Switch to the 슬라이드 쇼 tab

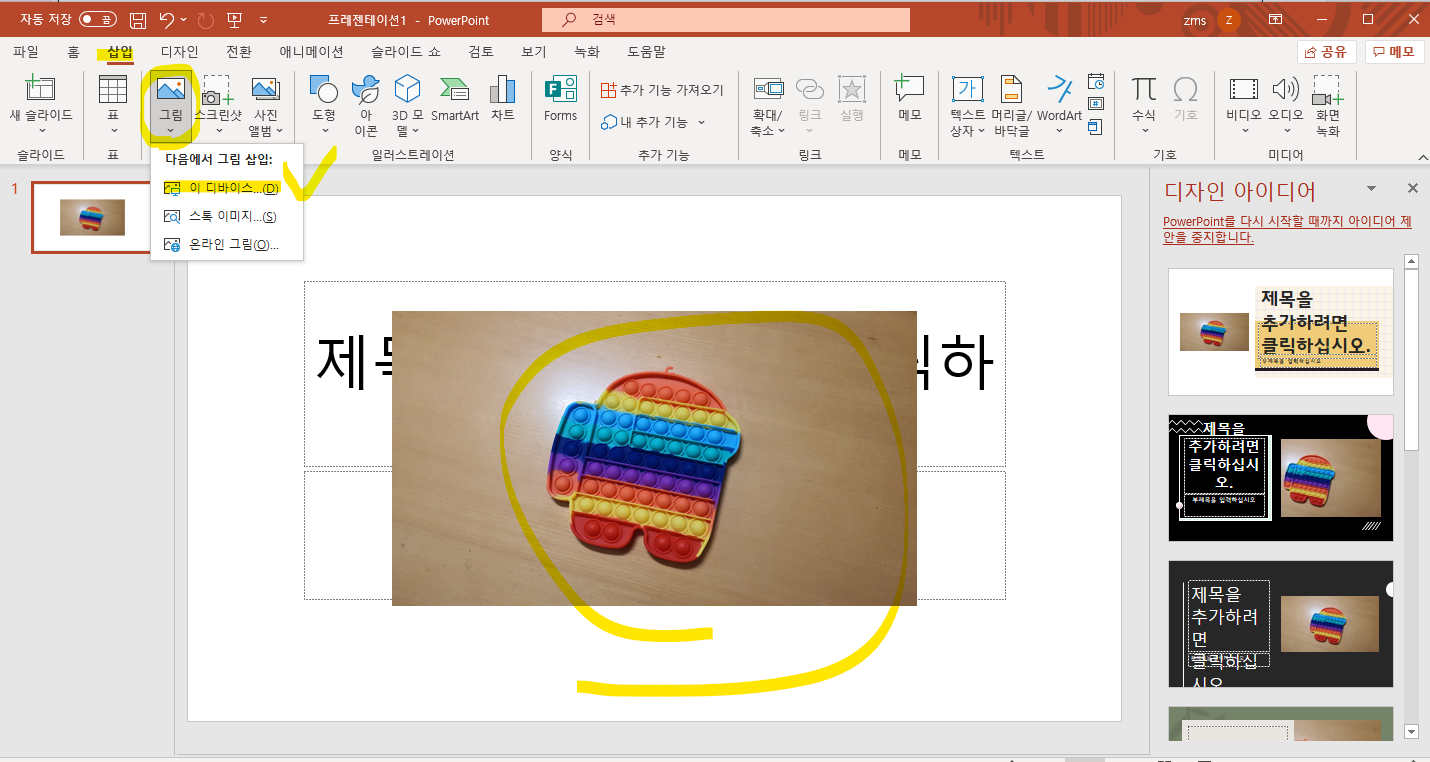point(407,52)
